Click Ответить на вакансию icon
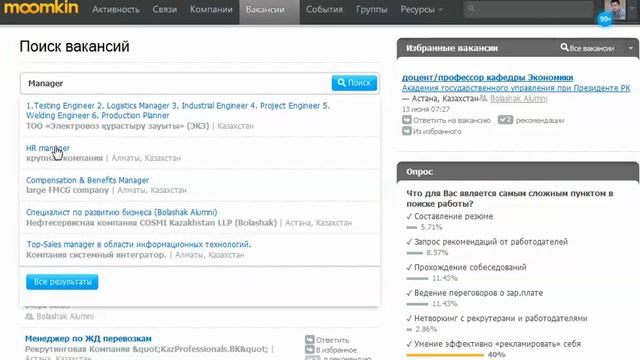The width and height of the screenshot is (640, 360). pyautogui.click(x=407, y=120)
